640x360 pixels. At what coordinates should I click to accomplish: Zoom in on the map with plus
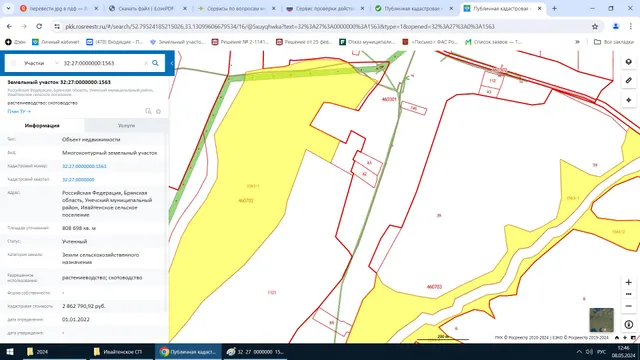point(629,282)
